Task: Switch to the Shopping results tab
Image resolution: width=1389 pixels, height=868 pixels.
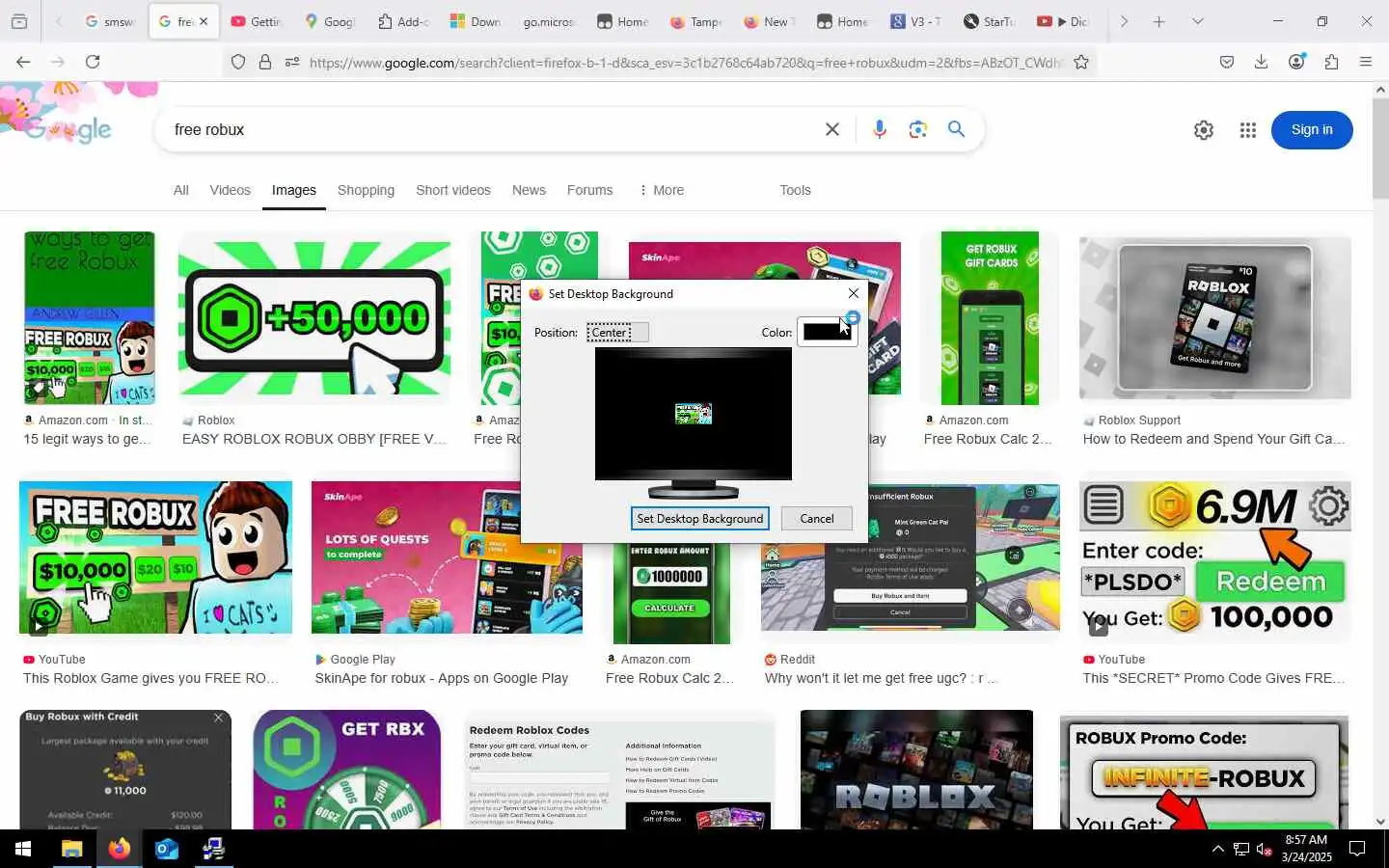Action: coord(366,190)
